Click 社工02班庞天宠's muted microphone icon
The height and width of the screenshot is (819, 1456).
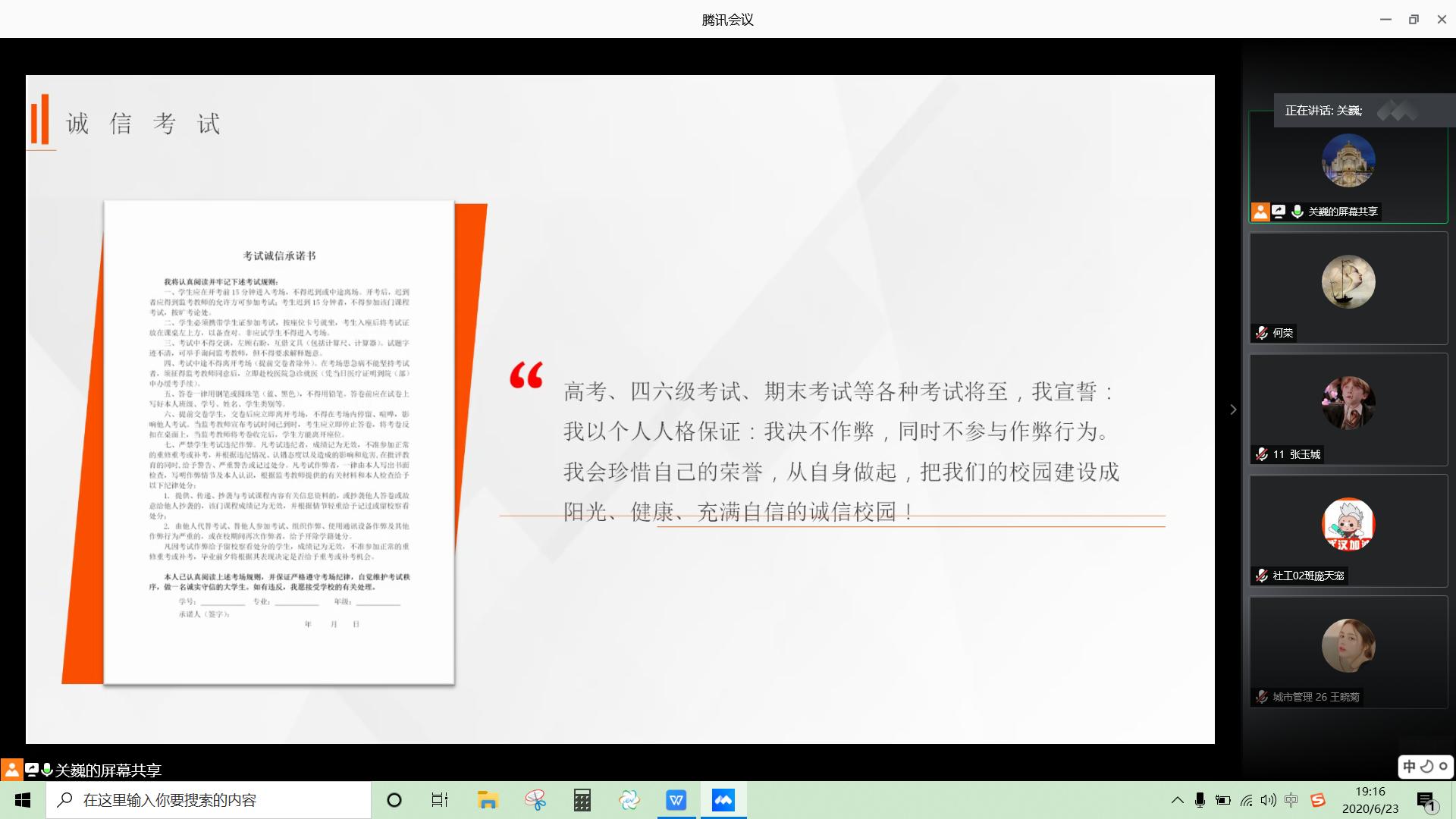(1262, 576)
